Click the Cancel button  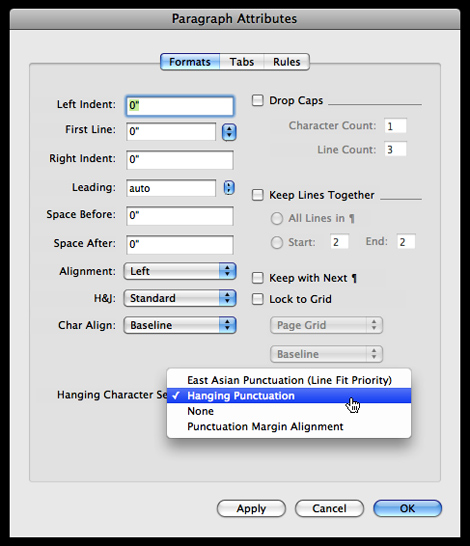(x=329, y=508)
